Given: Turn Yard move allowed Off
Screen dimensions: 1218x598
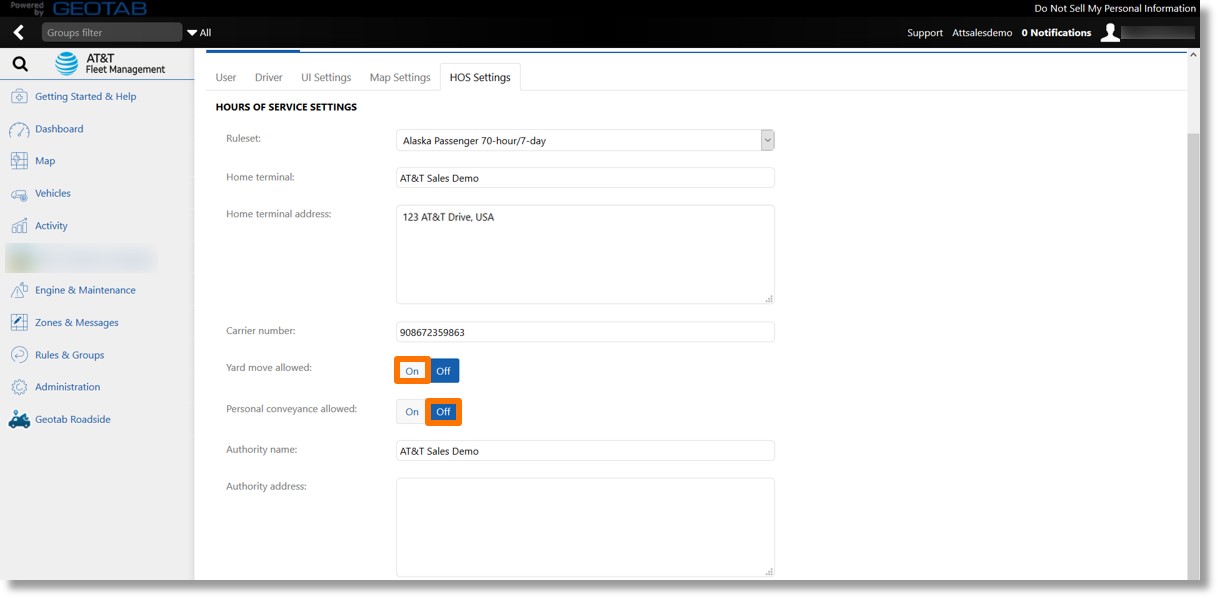Looking at the screenshot, I should coord(444,371).
